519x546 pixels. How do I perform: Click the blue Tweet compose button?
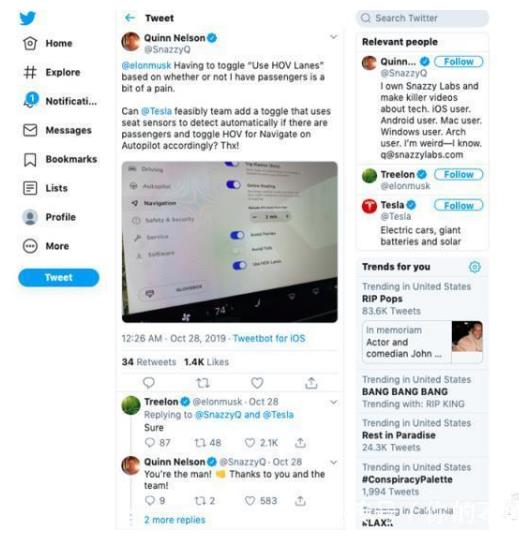click(59, 278)
